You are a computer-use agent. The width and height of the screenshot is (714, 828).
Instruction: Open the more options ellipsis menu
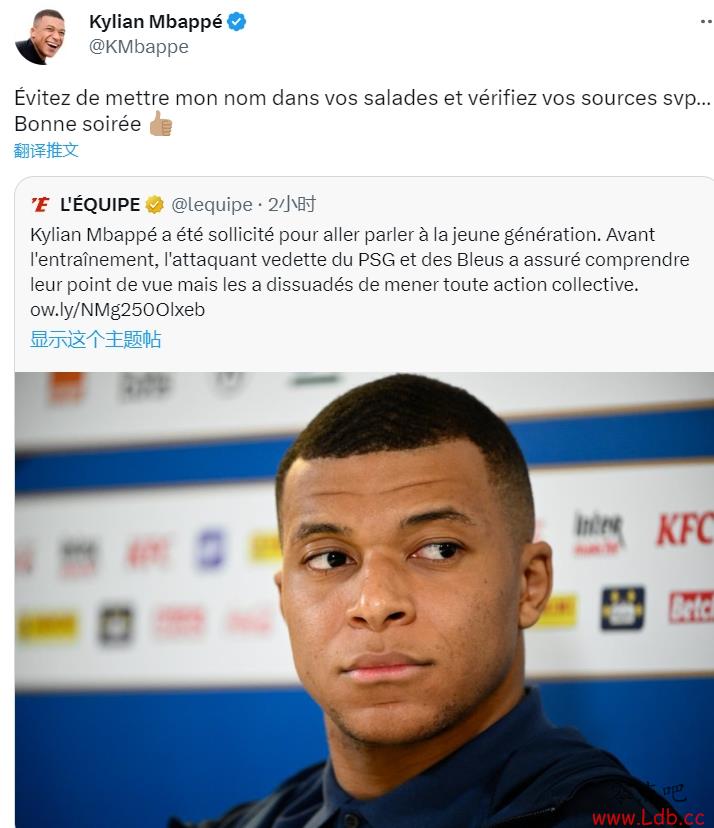[707, 22]
